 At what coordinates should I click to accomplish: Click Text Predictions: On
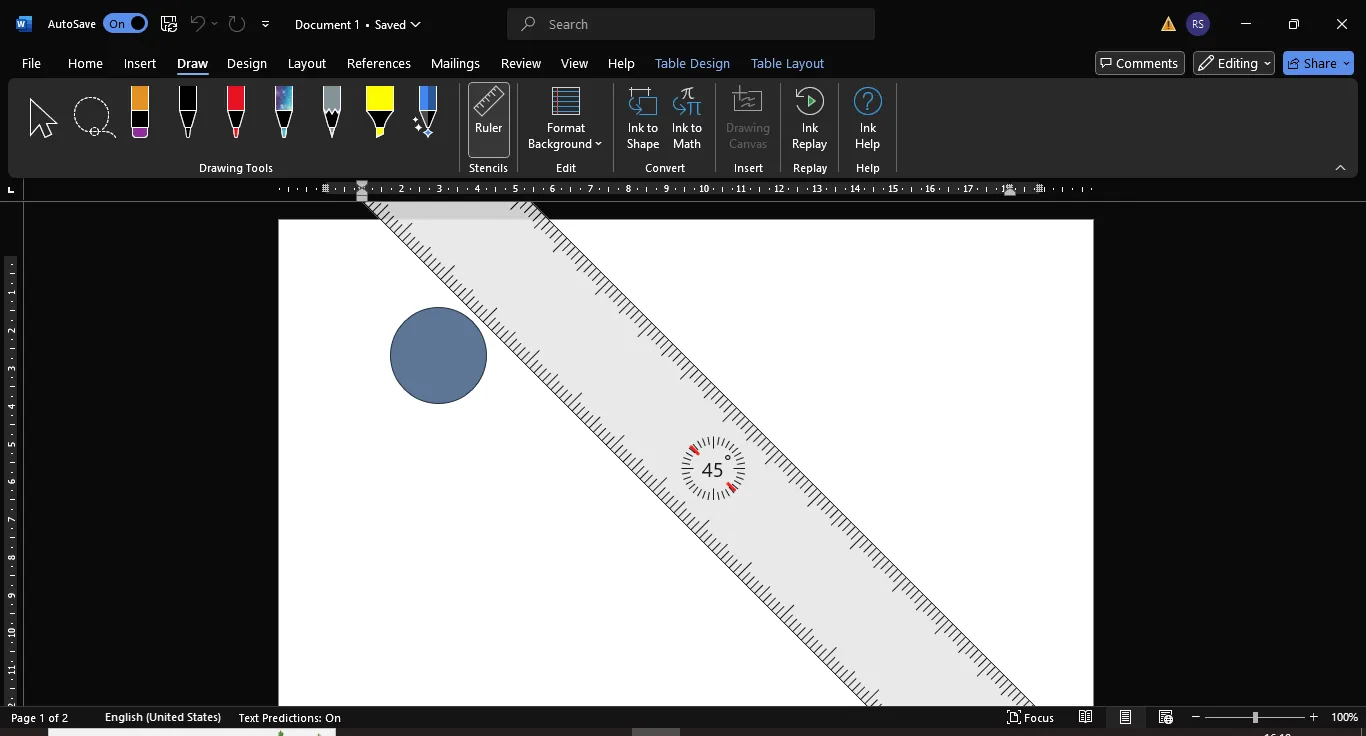(x=290, y=718)
